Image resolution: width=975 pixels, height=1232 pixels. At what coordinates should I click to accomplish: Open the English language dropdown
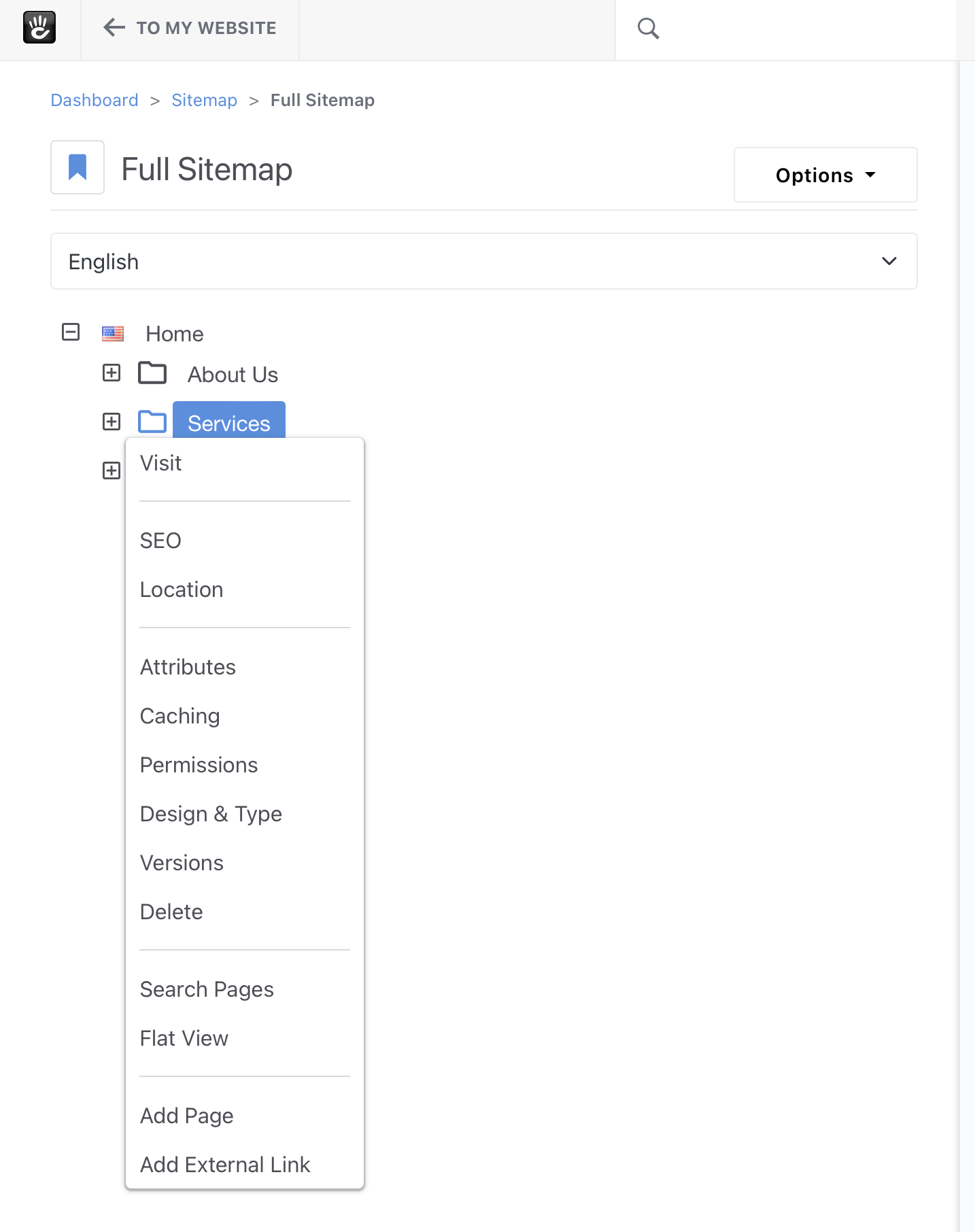tap(484, 261)
